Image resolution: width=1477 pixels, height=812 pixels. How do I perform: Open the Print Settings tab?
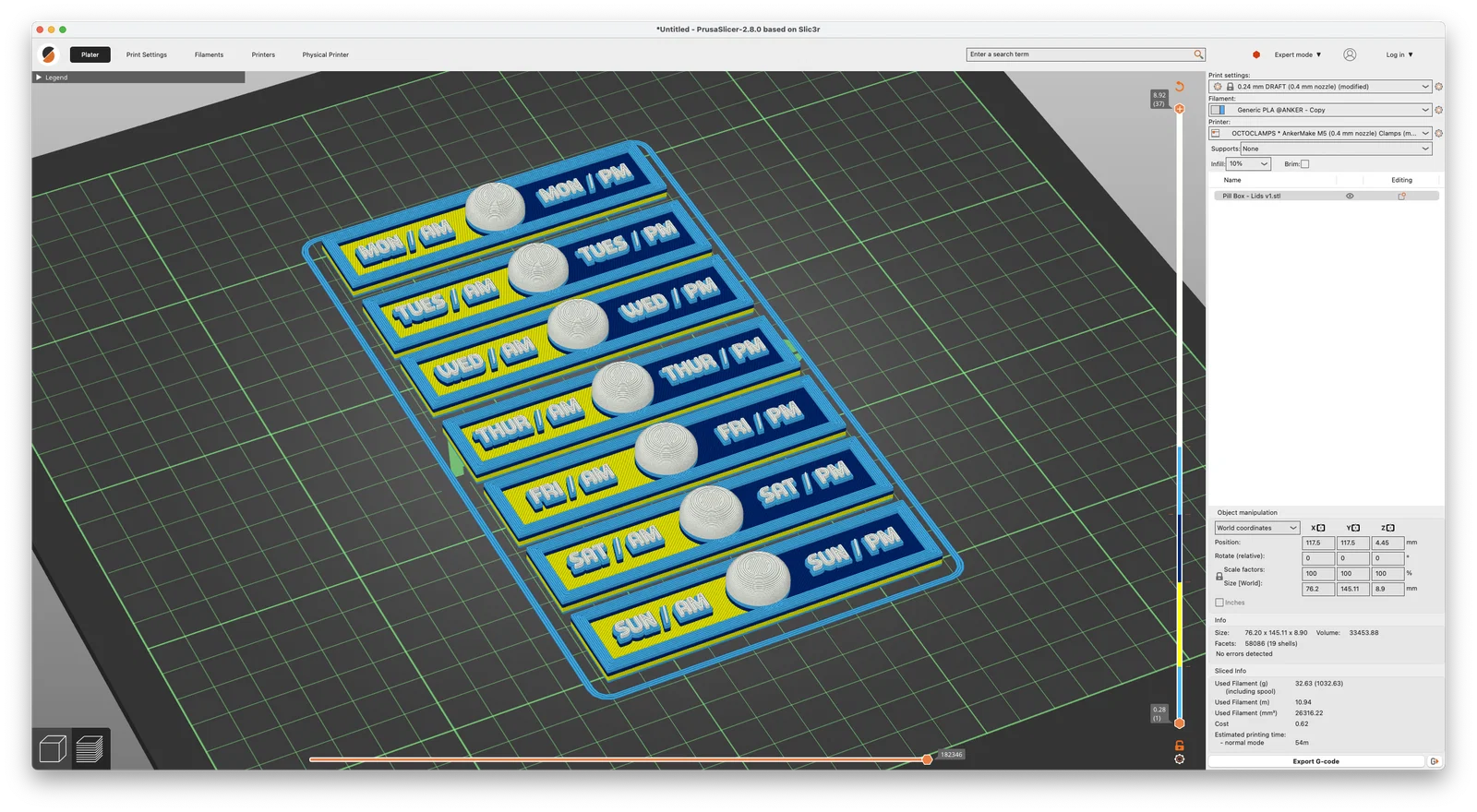click(x=147, y=55)
